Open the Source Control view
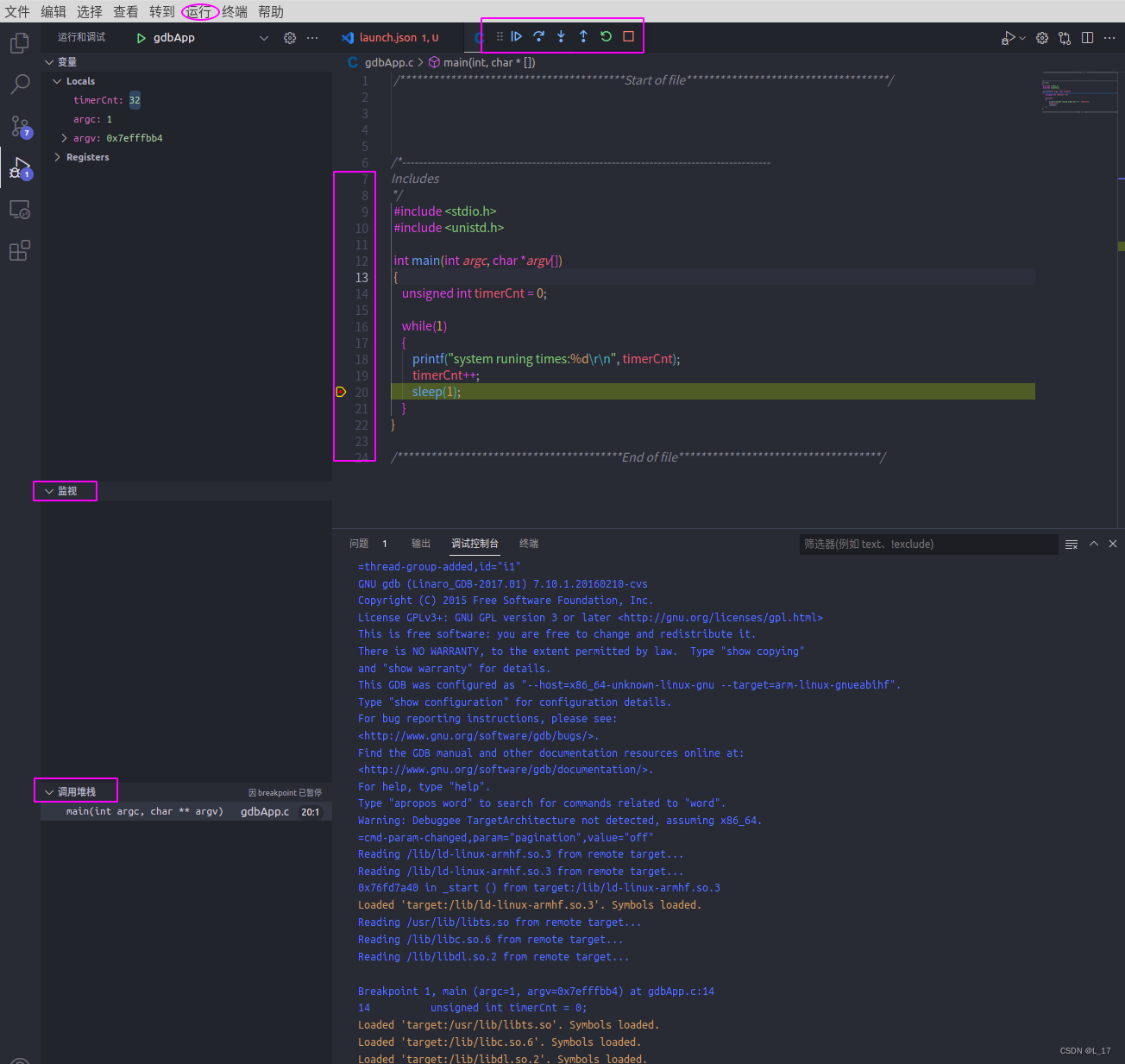This screenshot has height=1064, width=1125. pyautogui.click(x=19, y=127)
